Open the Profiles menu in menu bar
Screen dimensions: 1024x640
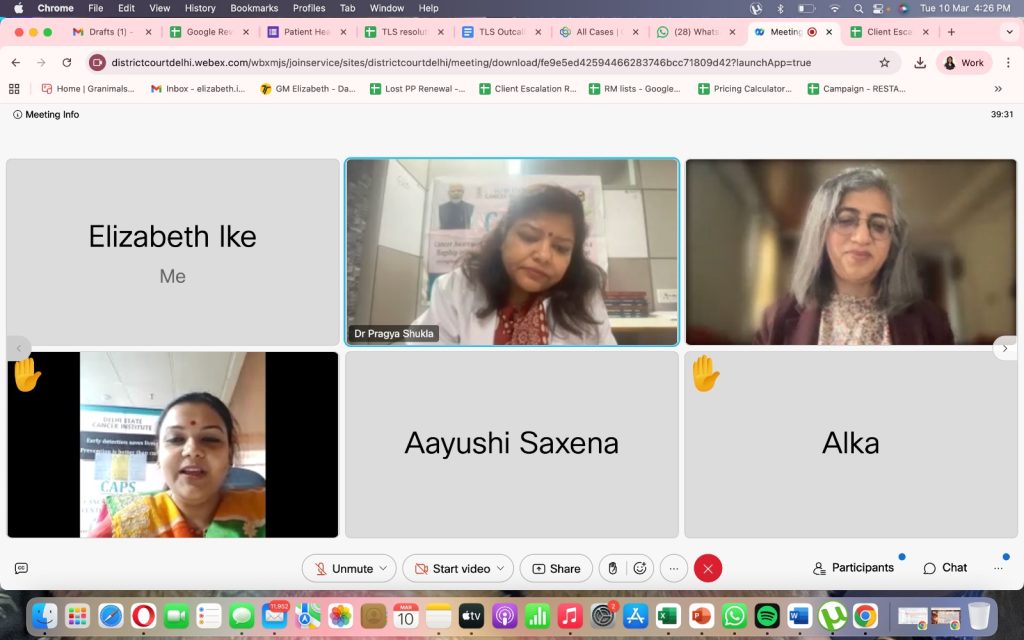coord(309,8)
